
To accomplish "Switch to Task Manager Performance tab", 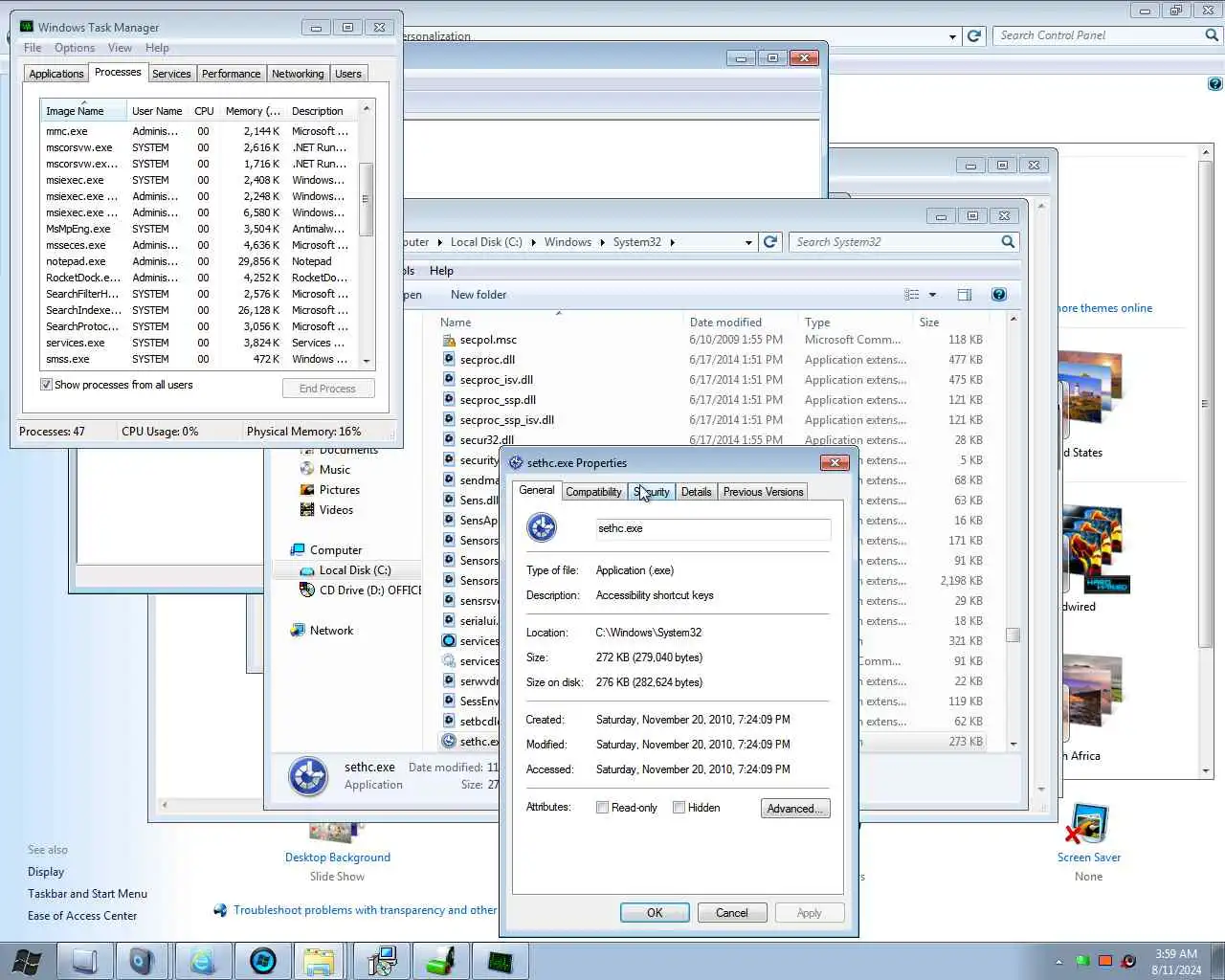I will coord(231,74).
